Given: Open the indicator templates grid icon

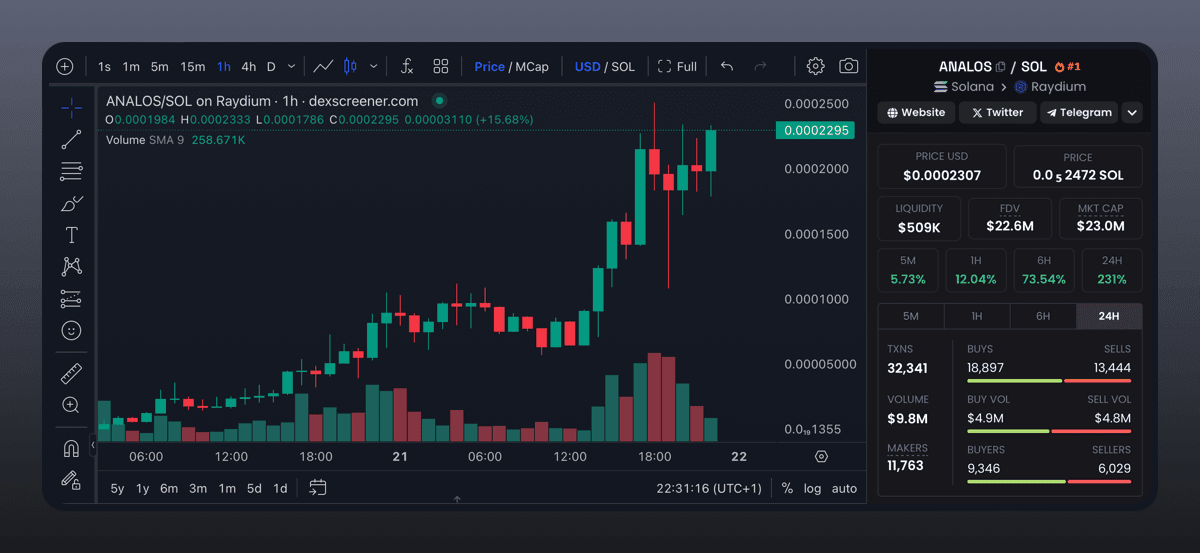Looking at the screenshot, I should (x=441, y=67).
